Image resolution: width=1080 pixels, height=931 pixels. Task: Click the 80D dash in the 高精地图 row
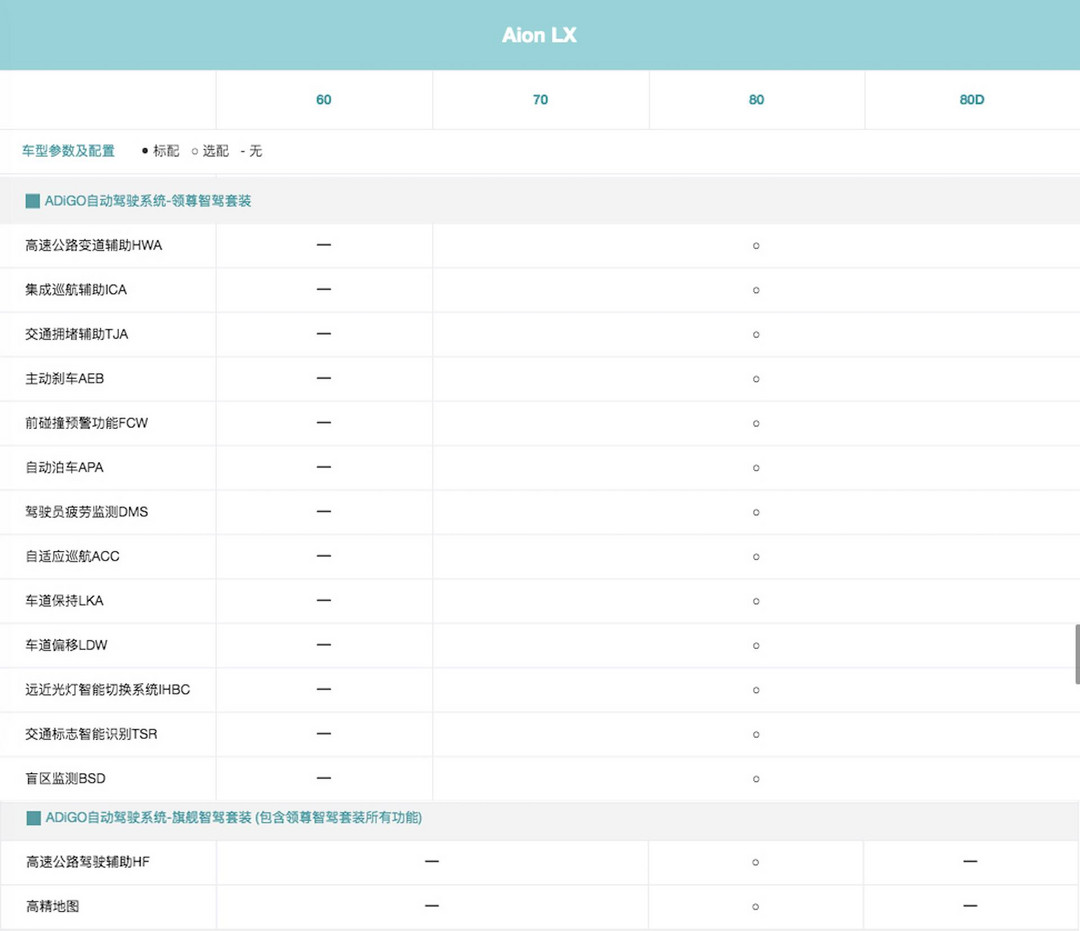pyautogui.click(x=970, y=906)
